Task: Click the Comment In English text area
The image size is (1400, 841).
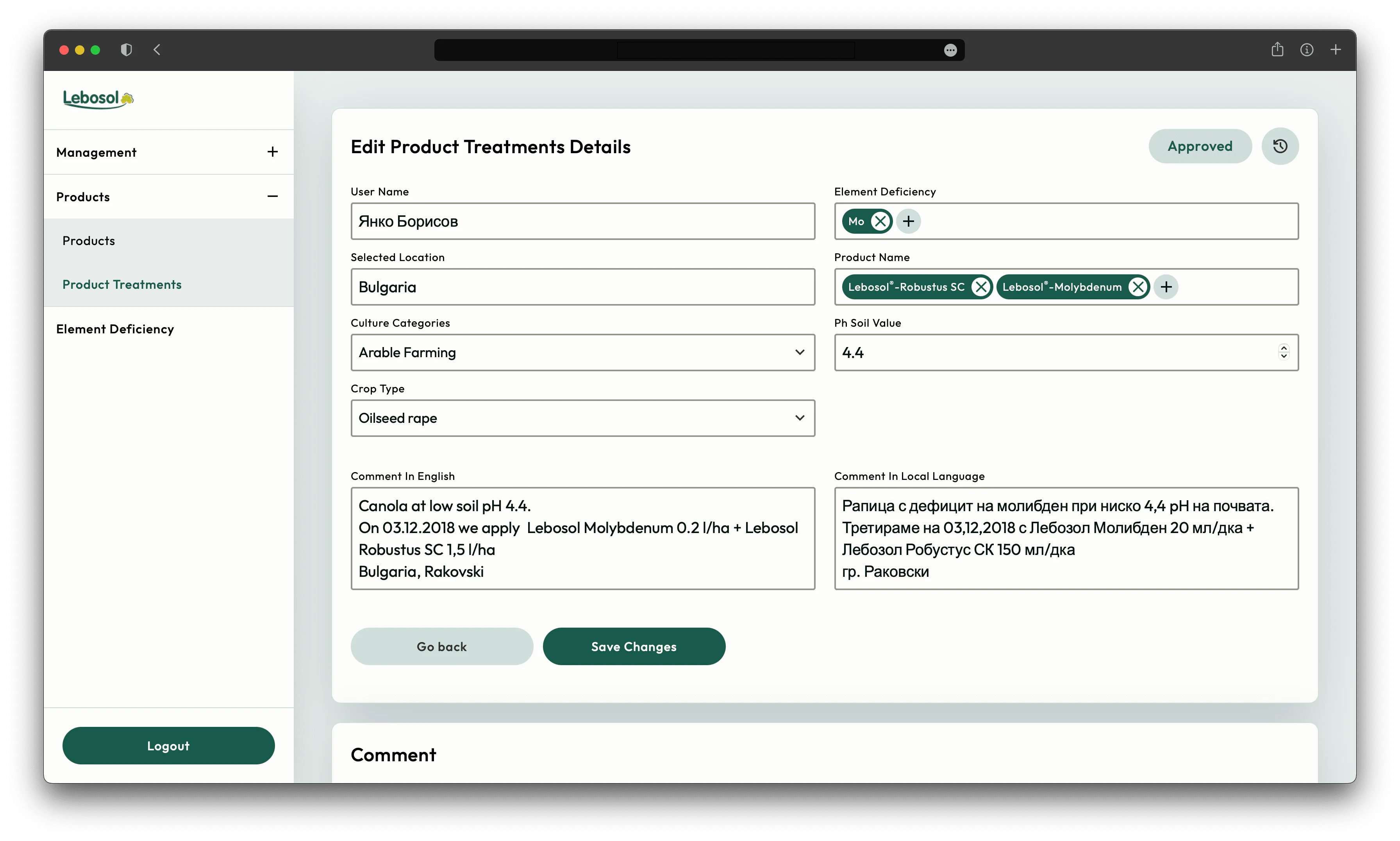Action: point(582,539)
